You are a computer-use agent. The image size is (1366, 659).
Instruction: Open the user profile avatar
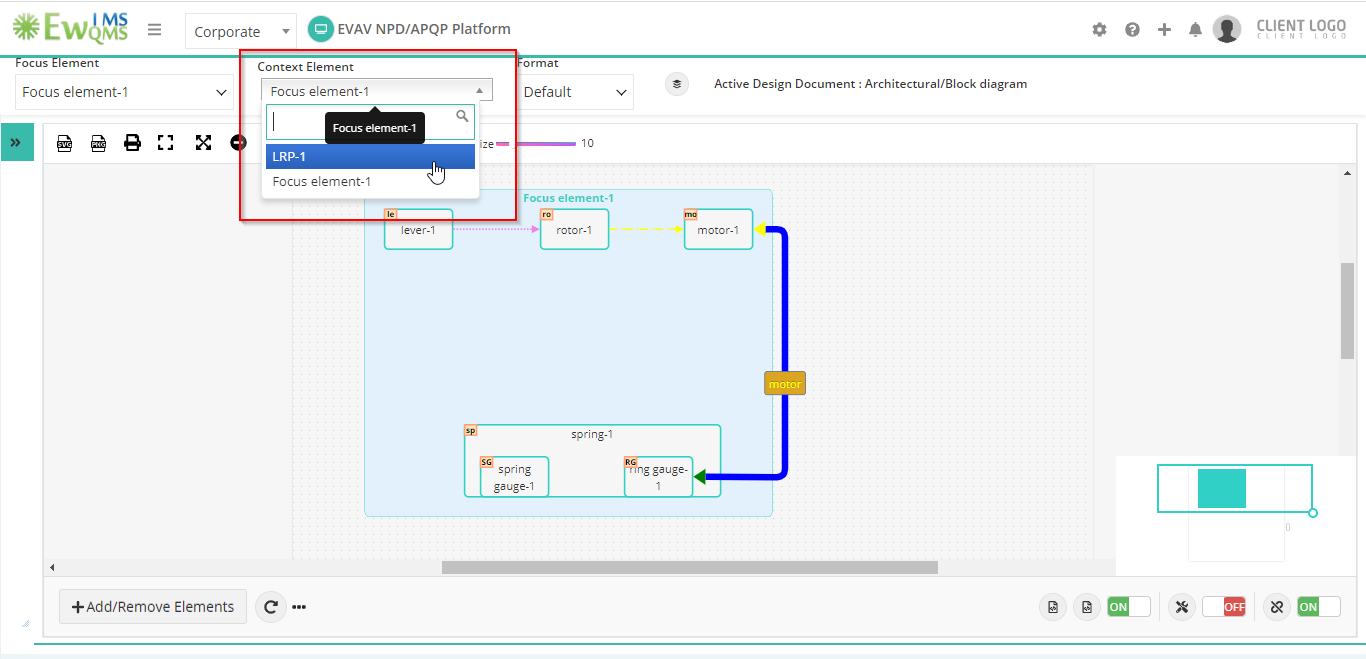pos(1227,29)
